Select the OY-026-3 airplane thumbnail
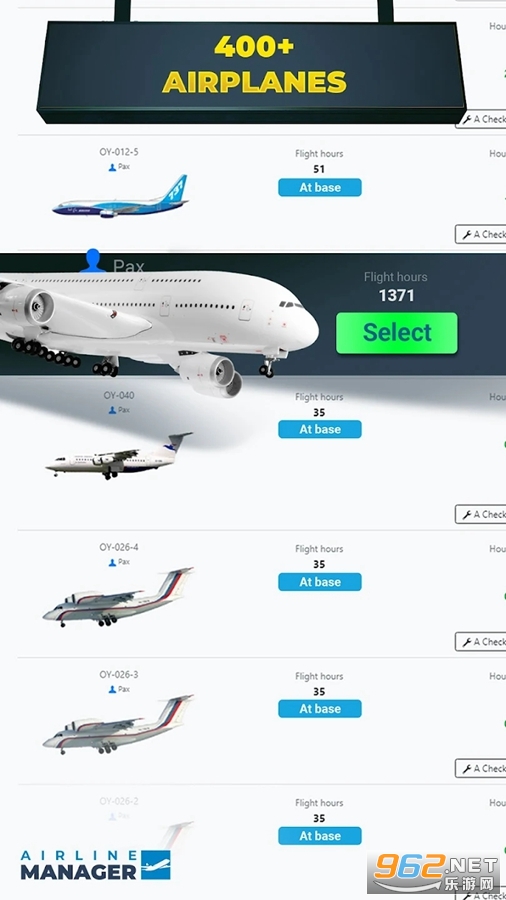Screen dimensions: 506x900 [x=118, y=724]
